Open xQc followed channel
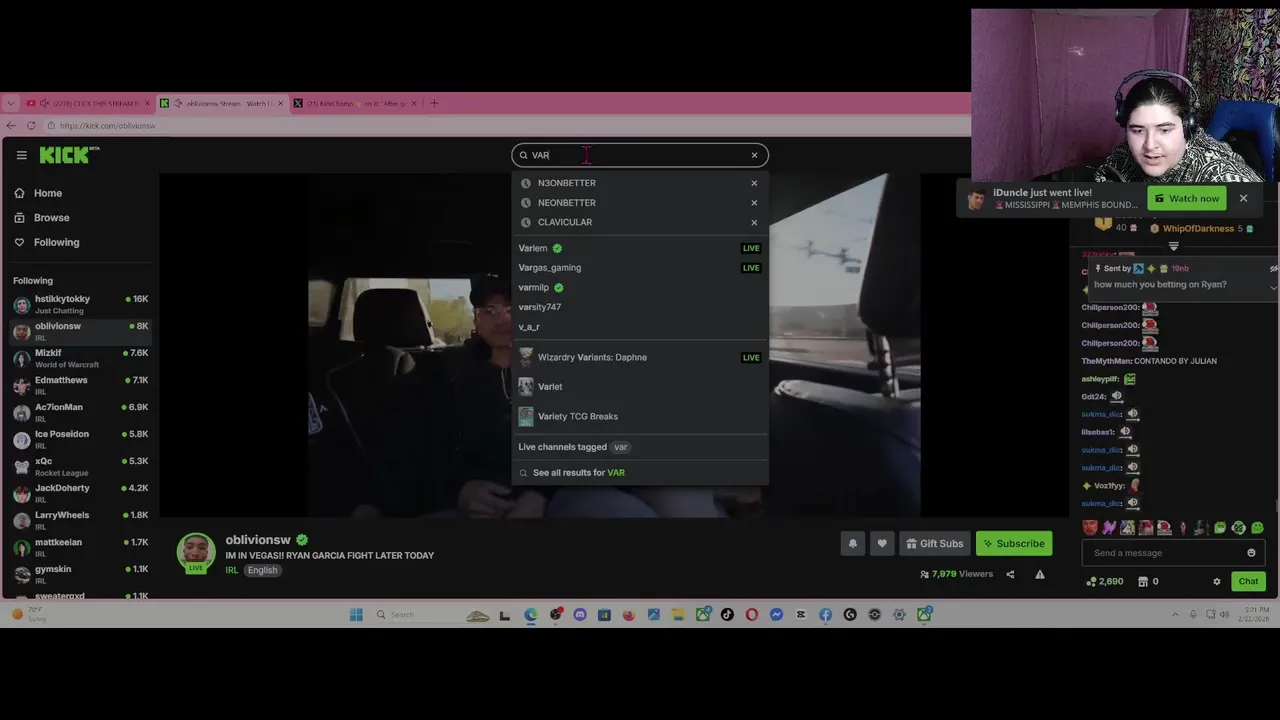The image size is (1280, 720). [80, 466]
